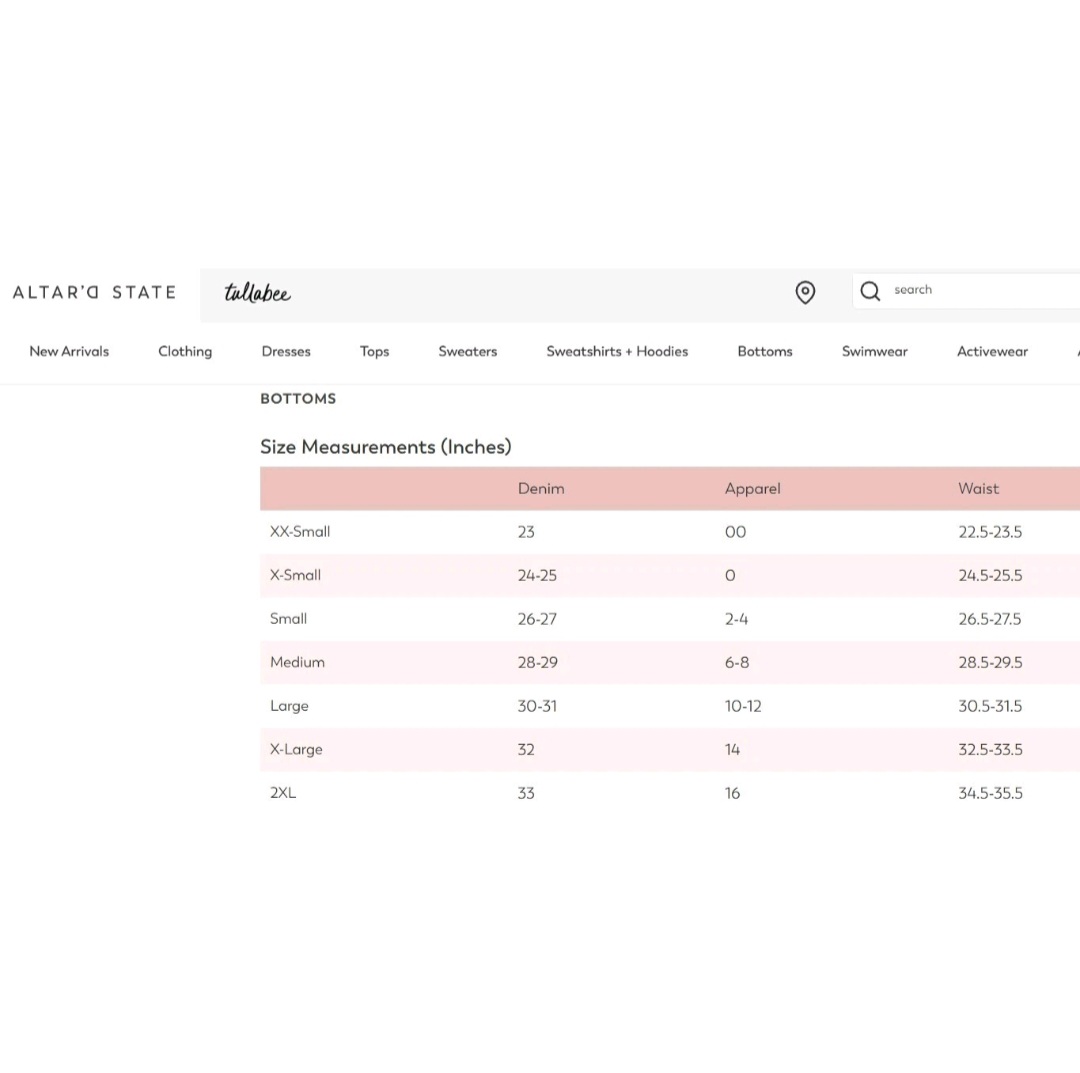Click the magnifying glass search icon
This screenshot has height=1073, width=1080.
(x=870, y=291)
